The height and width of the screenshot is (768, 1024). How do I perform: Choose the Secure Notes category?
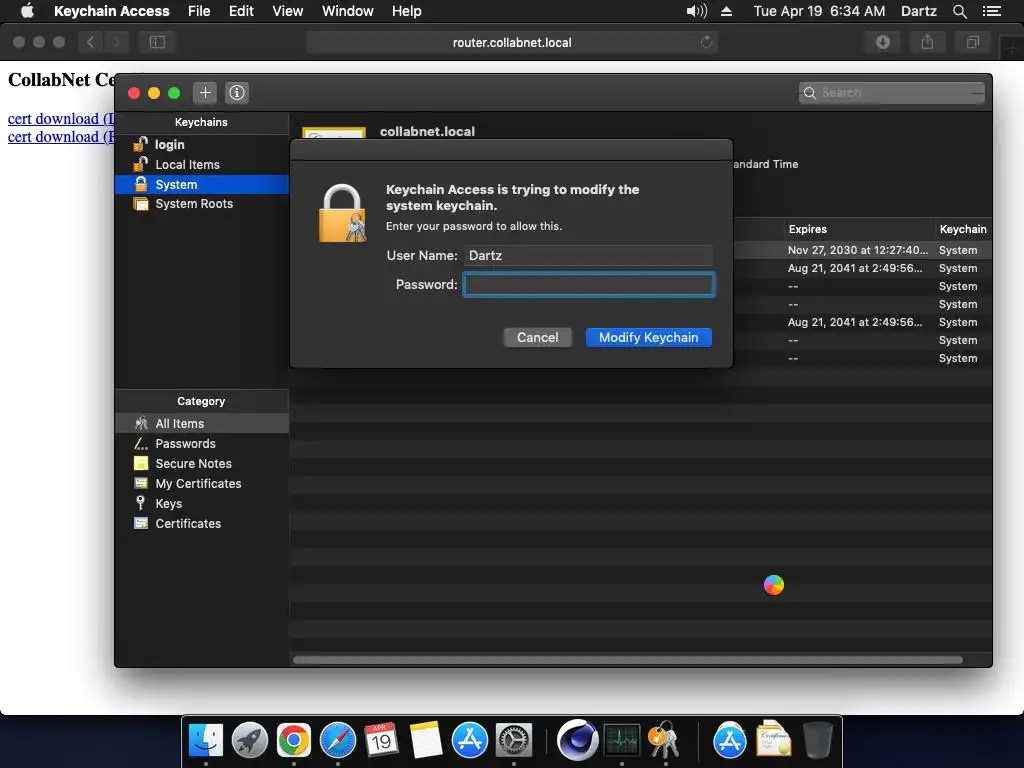coord(193,464)
